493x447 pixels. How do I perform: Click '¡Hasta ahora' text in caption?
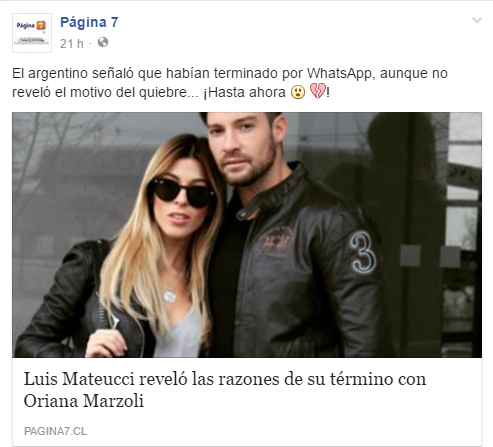244,92
